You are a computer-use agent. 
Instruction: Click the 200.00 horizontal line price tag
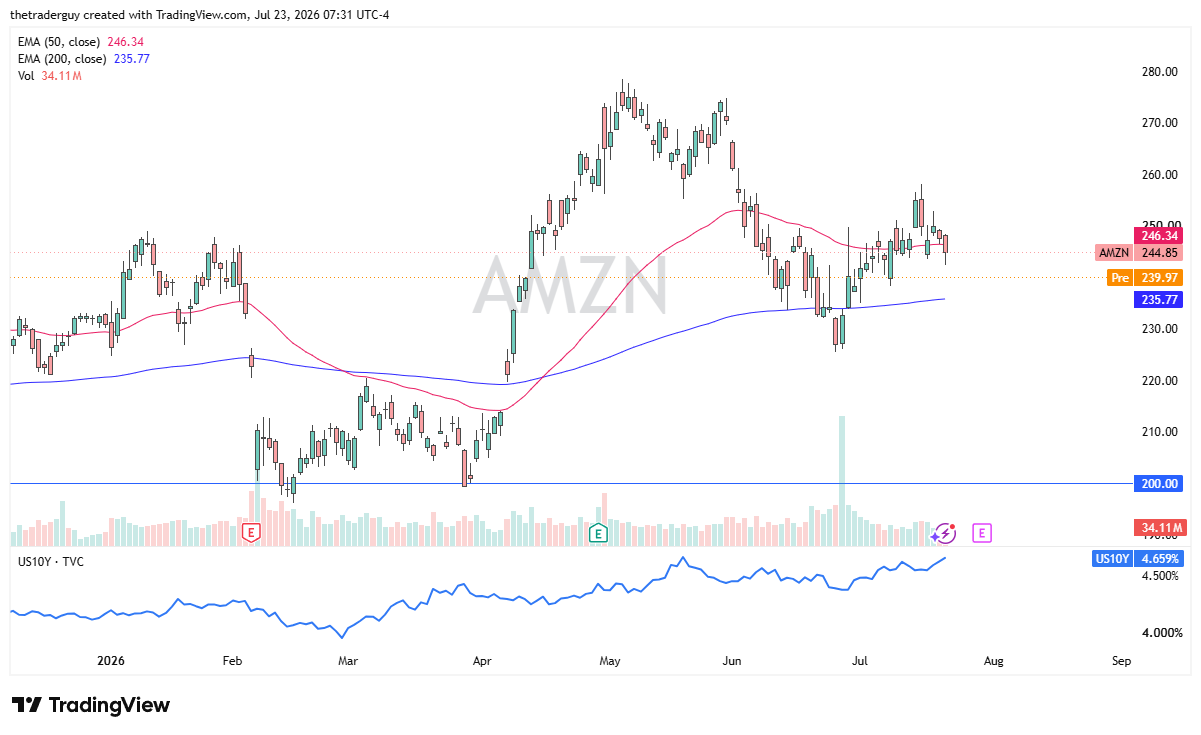[1158, 483]
